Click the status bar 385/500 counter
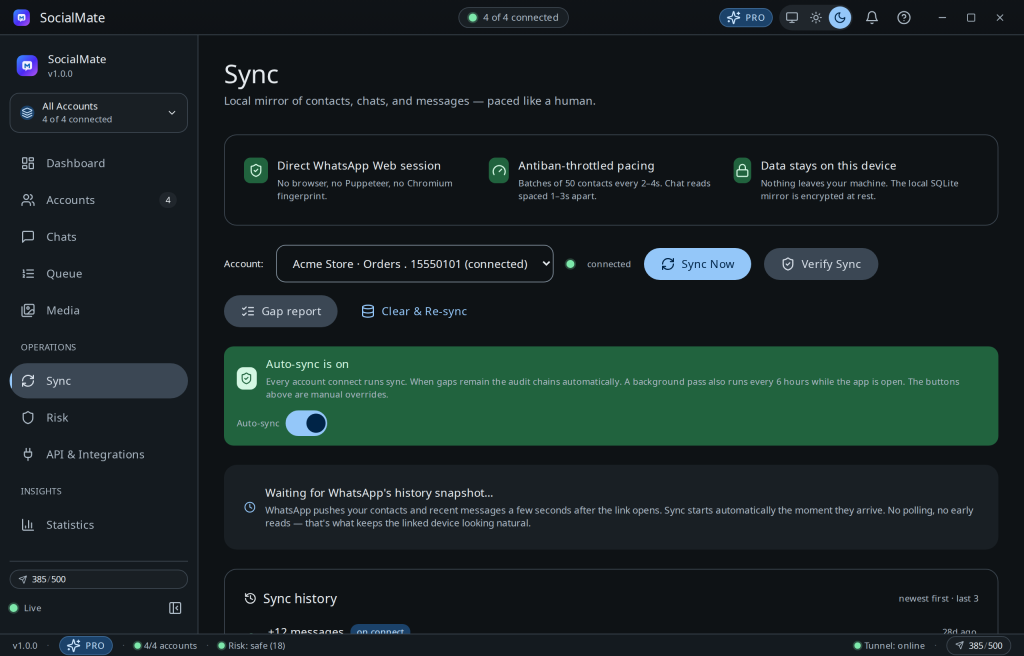The image size is (1024, 656). pyautogui.click(x=978, y=646)
